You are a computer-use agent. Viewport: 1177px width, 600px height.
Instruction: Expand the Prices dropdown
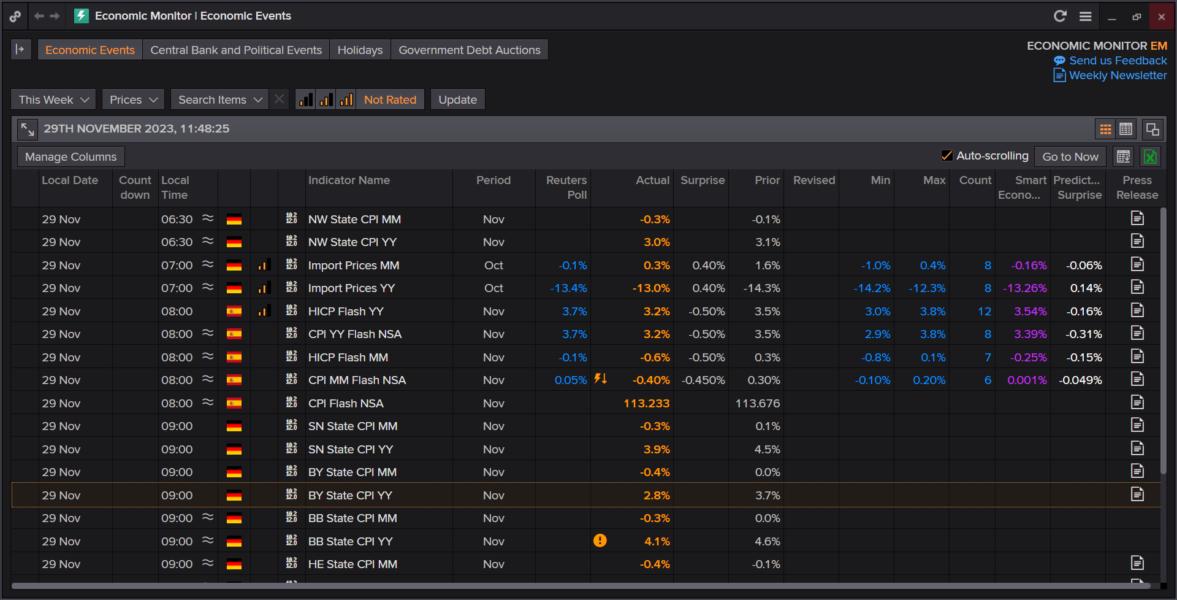133,99
